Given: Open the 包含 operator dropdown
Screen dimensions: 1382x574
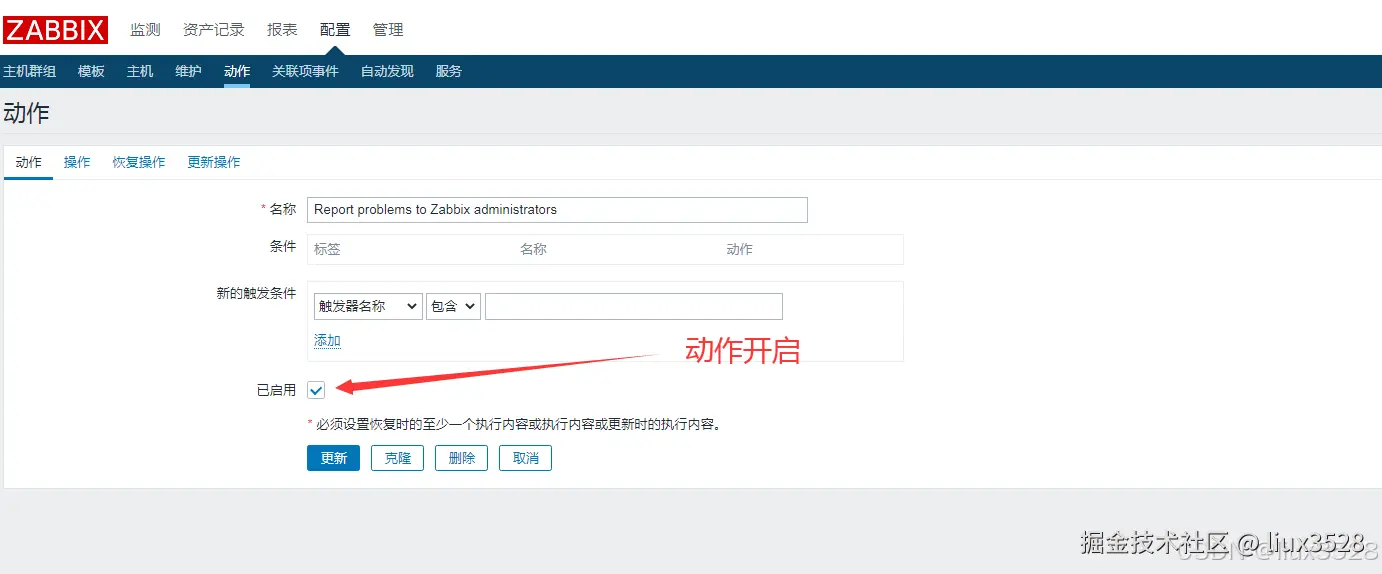Looking at the screenshot, I should (x=454, y=306).
